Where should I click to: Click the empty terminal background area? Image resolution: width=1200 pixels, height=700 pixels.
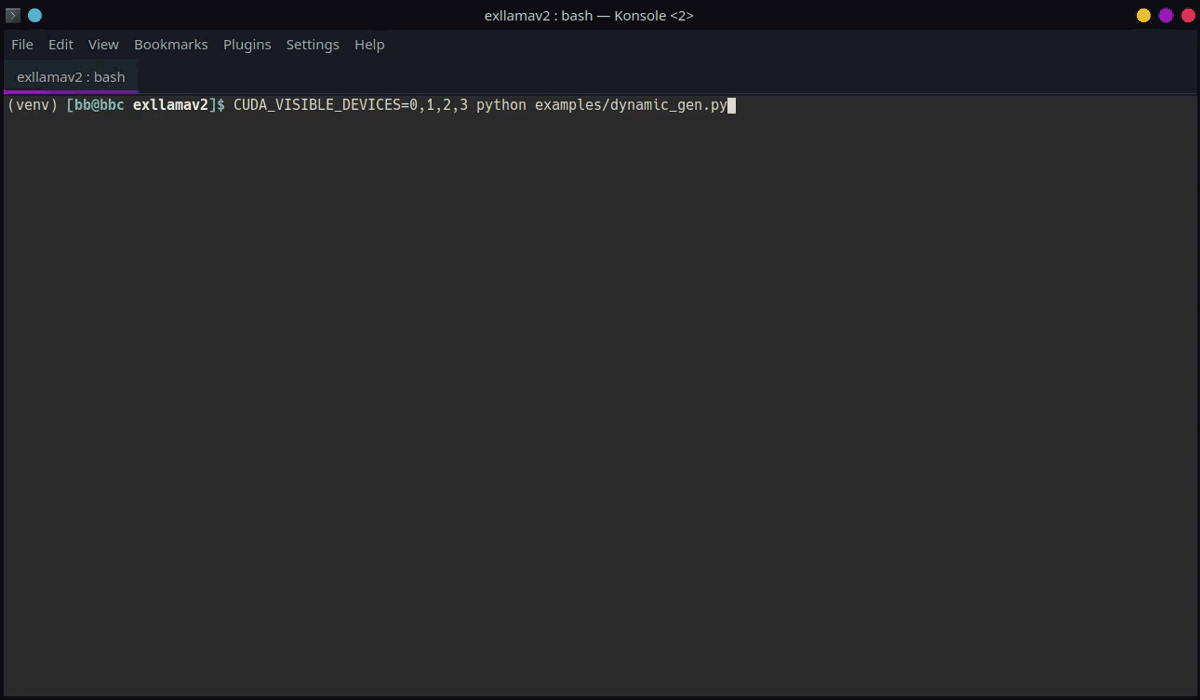coord(600,400)
